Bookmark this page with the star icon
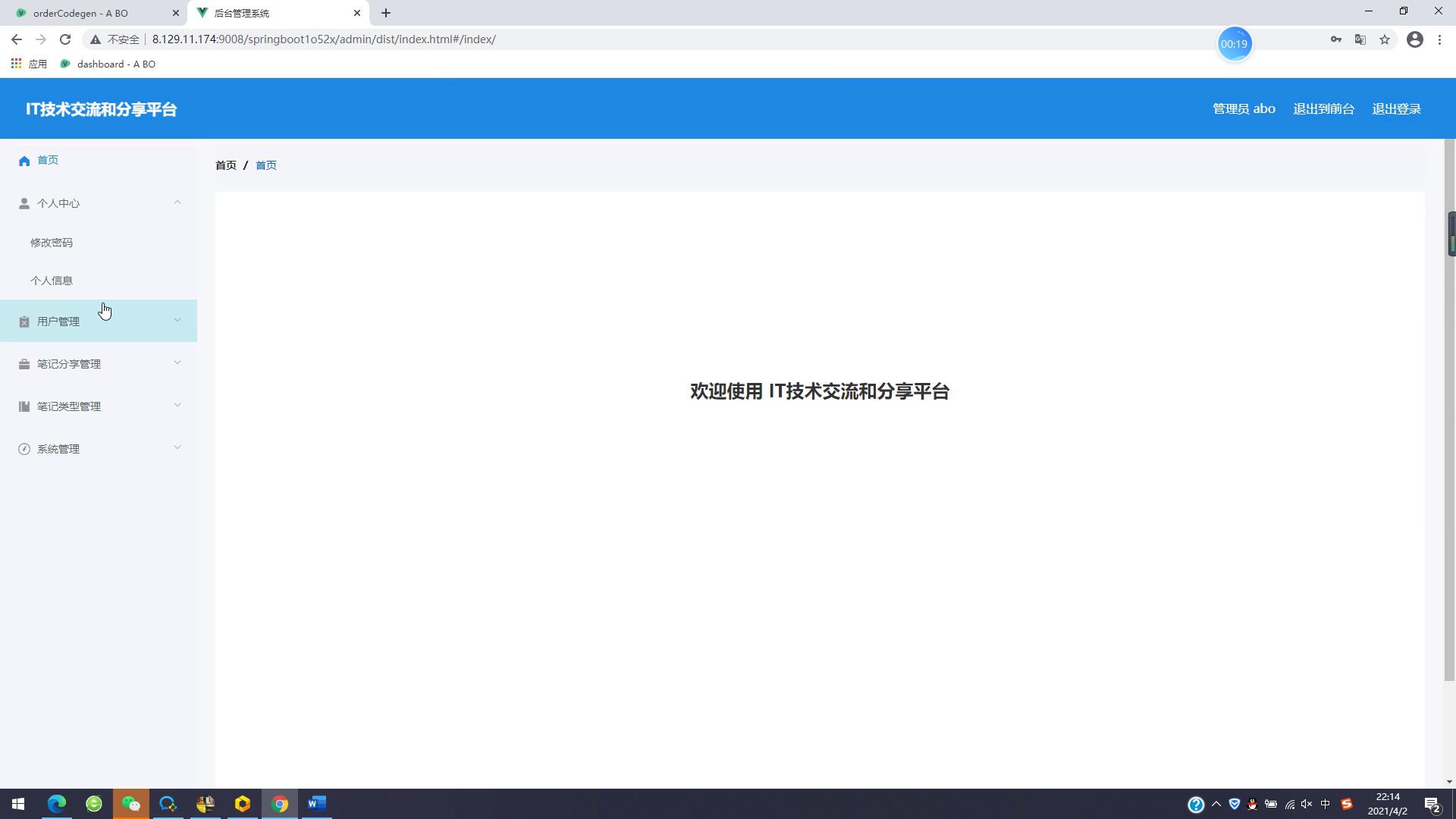This screenshot has height=819, width=1456. pyautogui.click(x=1385, y=39)
